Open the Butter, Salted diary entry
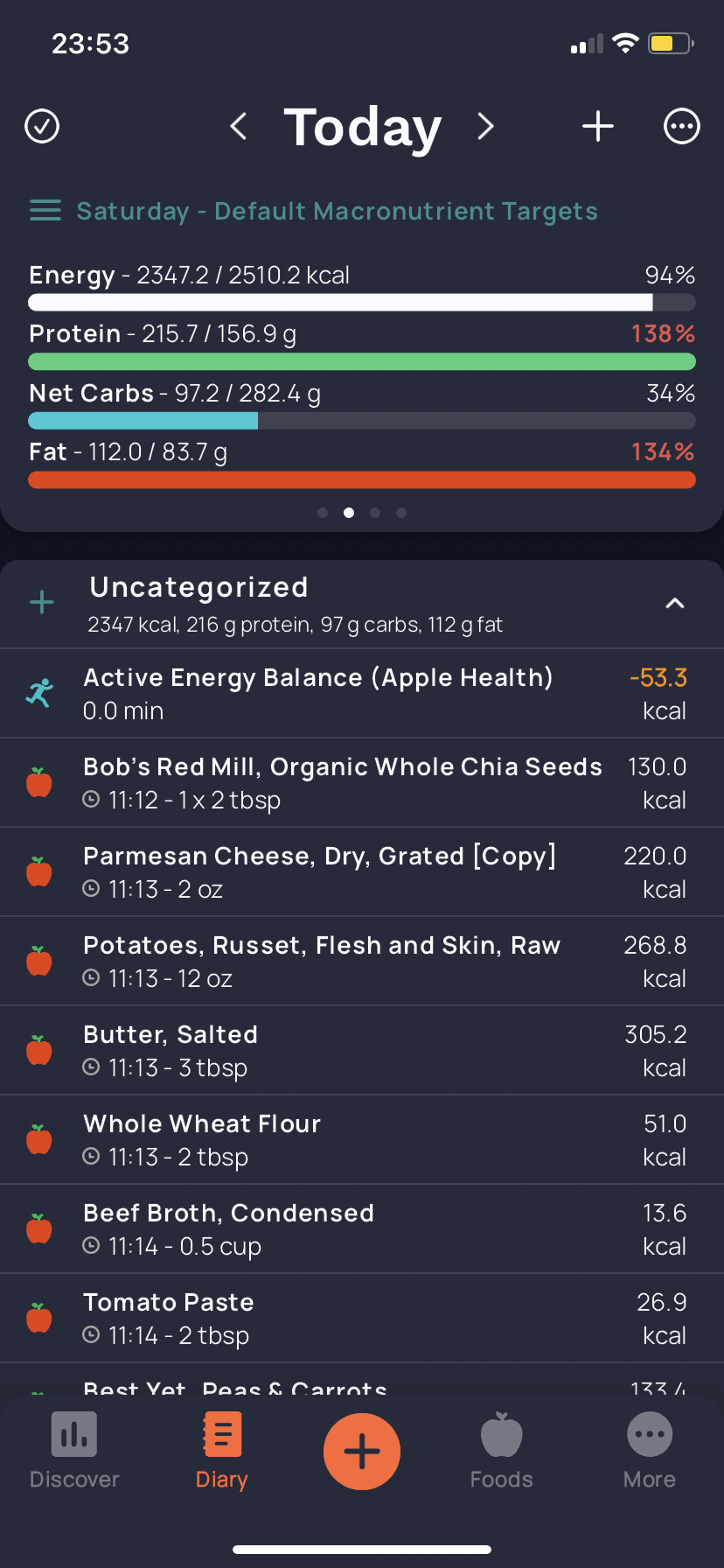 point(362,1050)
